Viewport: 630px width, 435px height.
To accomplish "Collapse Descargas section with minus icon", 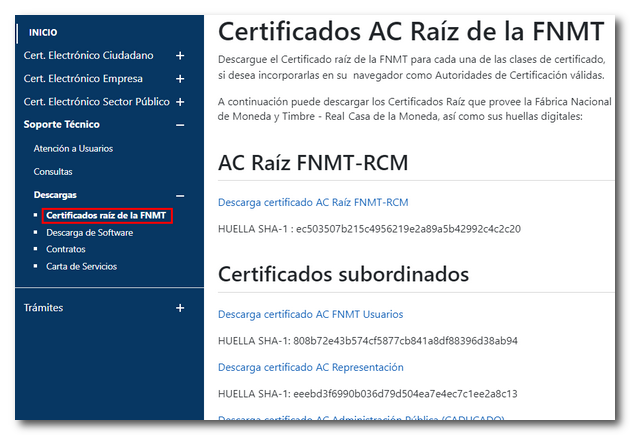I will [x=180, y=195].
